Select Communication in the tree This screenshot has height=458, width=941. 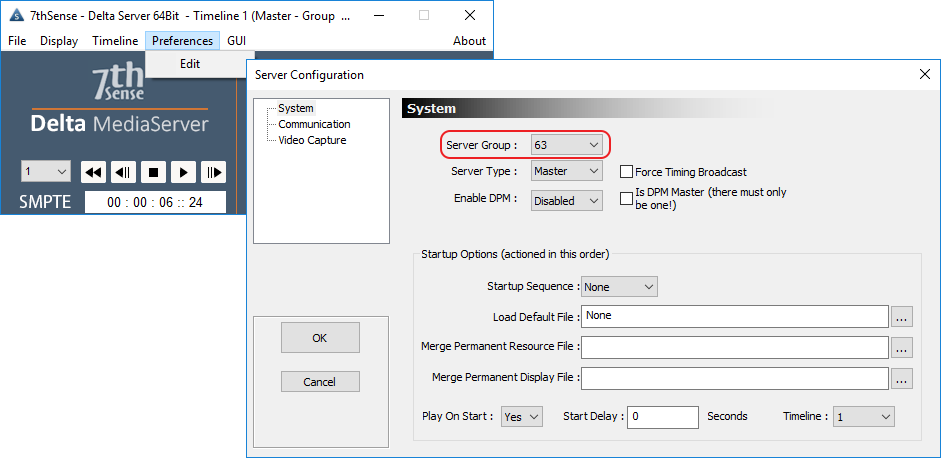coord(314,124)
